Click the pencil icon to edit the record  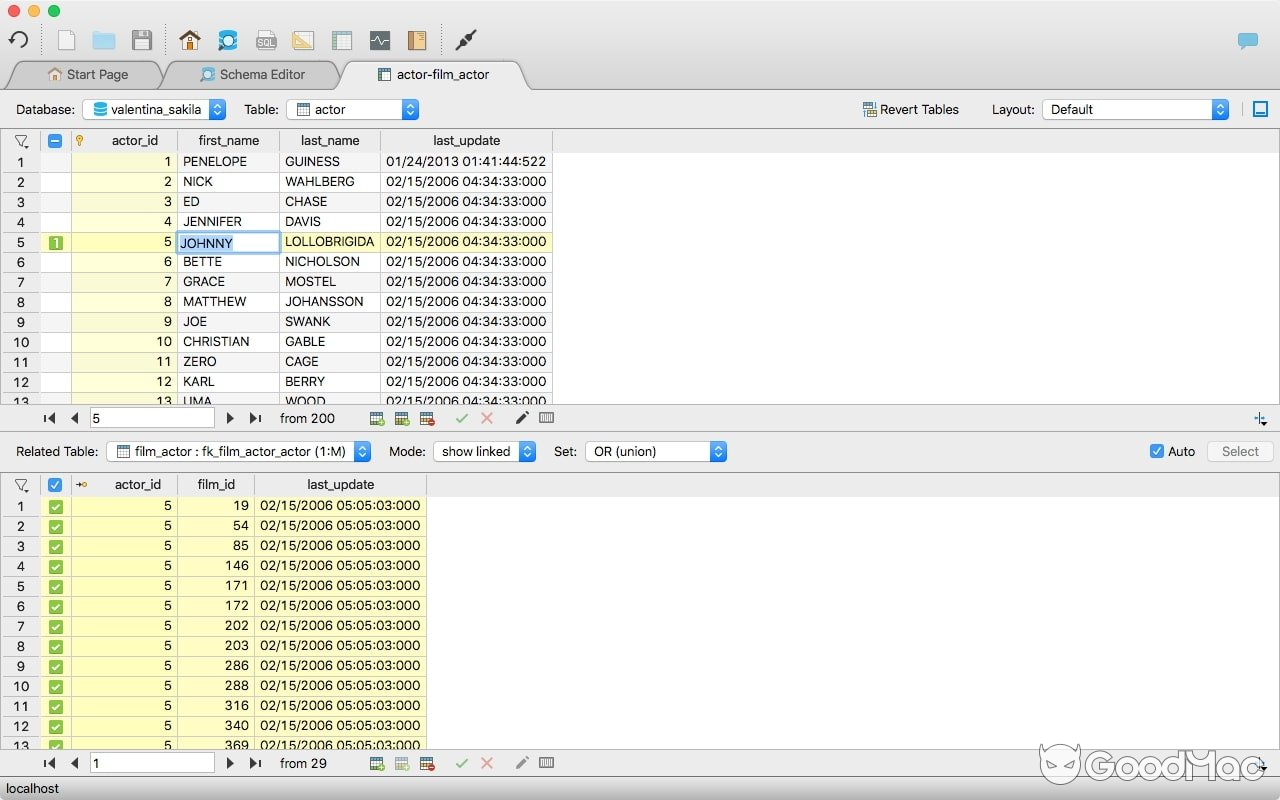click(x=521, y=417)
